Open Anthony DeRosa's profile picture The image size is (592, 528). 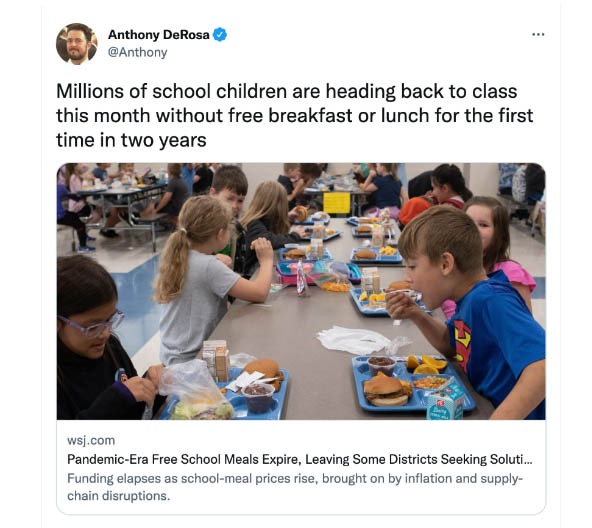click(77, 44)
